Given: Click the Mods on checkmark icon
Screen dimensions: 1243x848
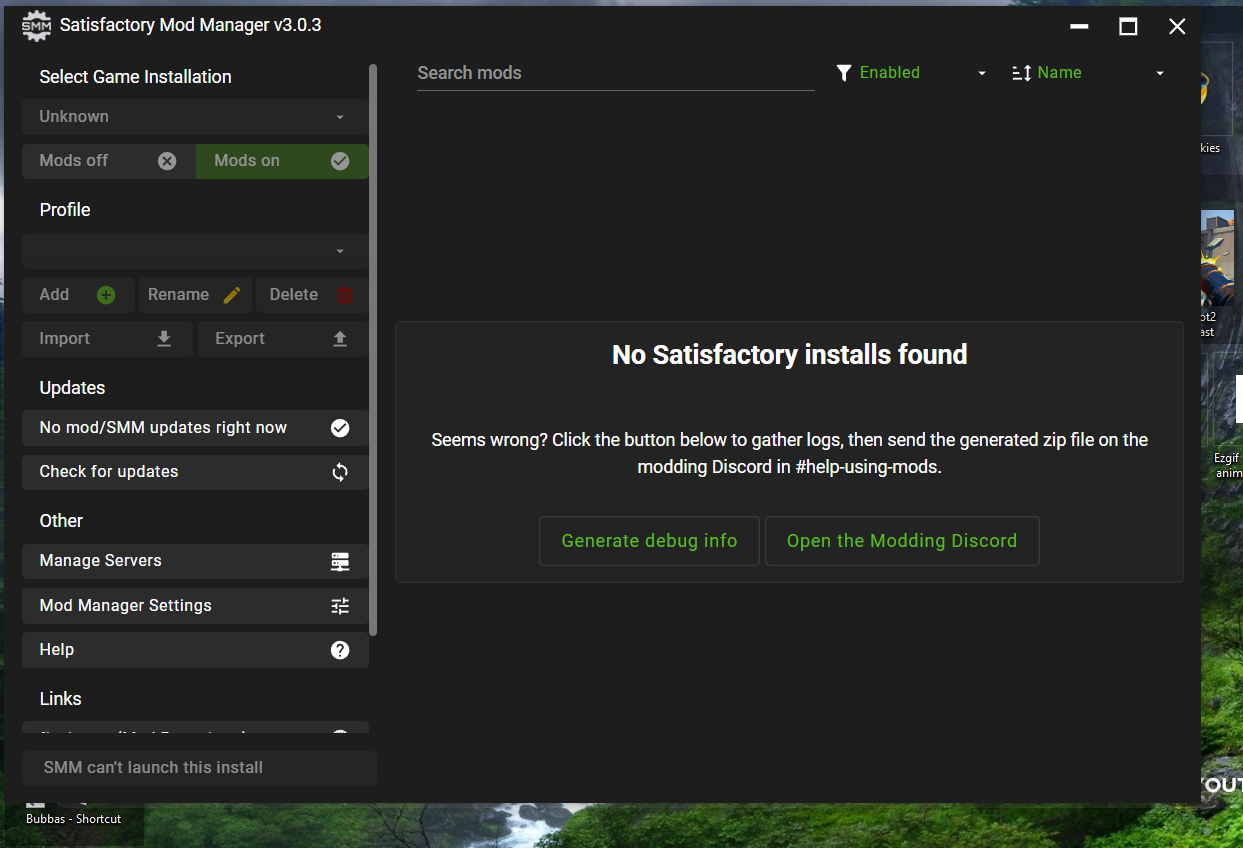Looking at the screenshot, I should pyautogui.click(x=340, y=161).
